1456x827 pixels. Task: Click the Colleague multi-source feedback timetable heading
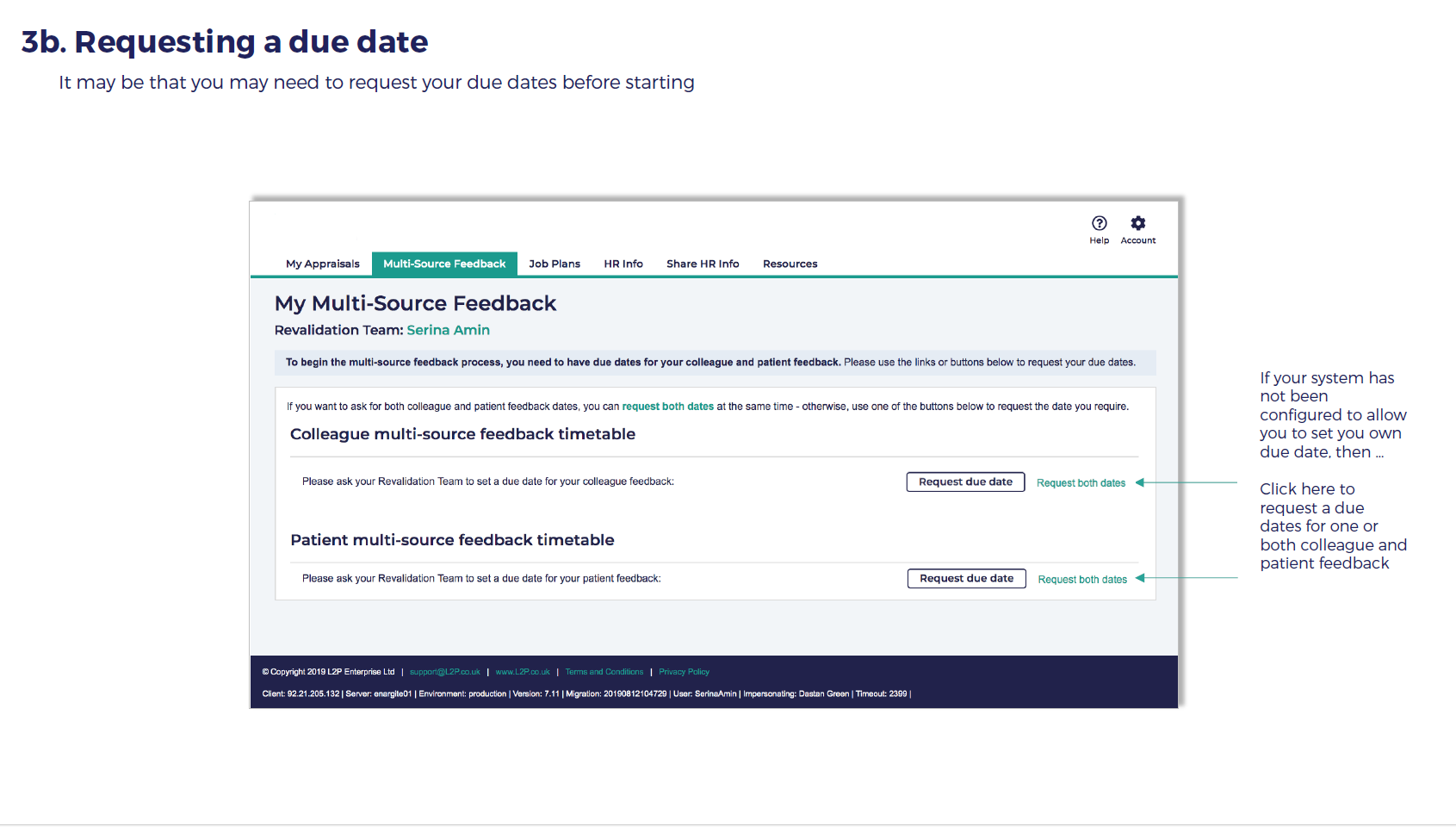pyautogui.click(x=462, y=434)
